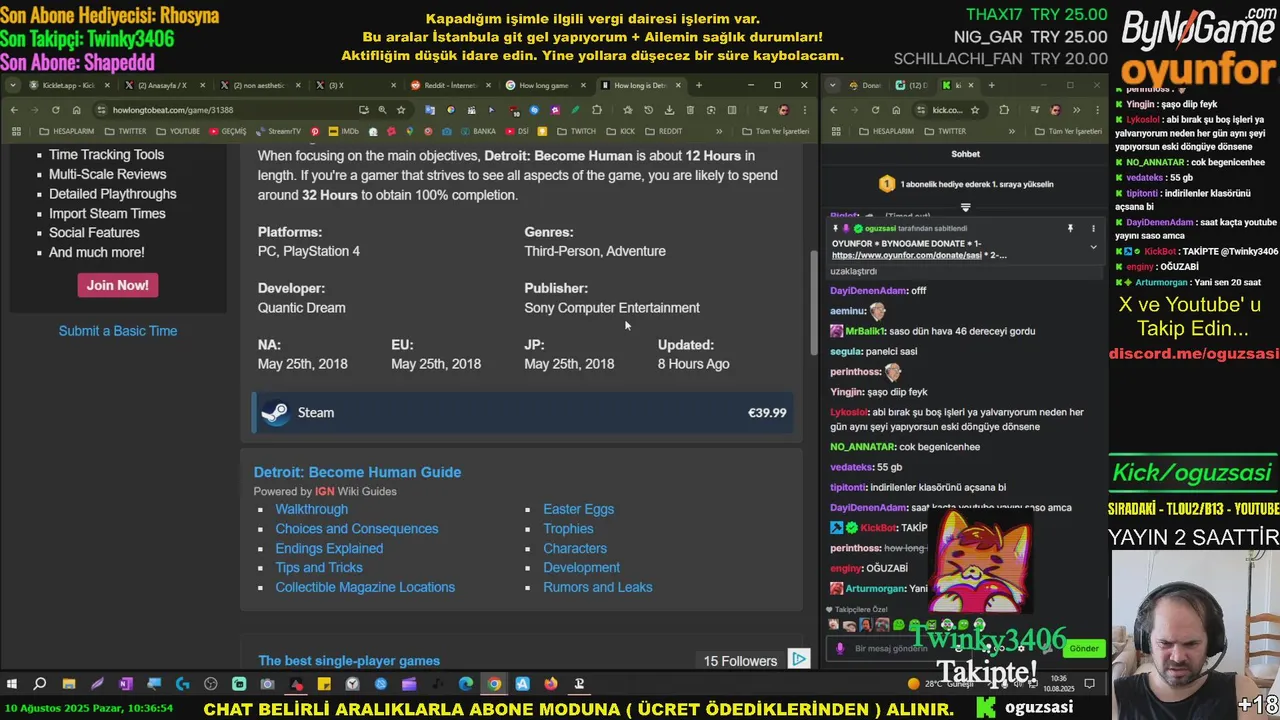1280x720 pixels.
Task: Open Collectible Magazine Locations link
Action: (365, 587)
